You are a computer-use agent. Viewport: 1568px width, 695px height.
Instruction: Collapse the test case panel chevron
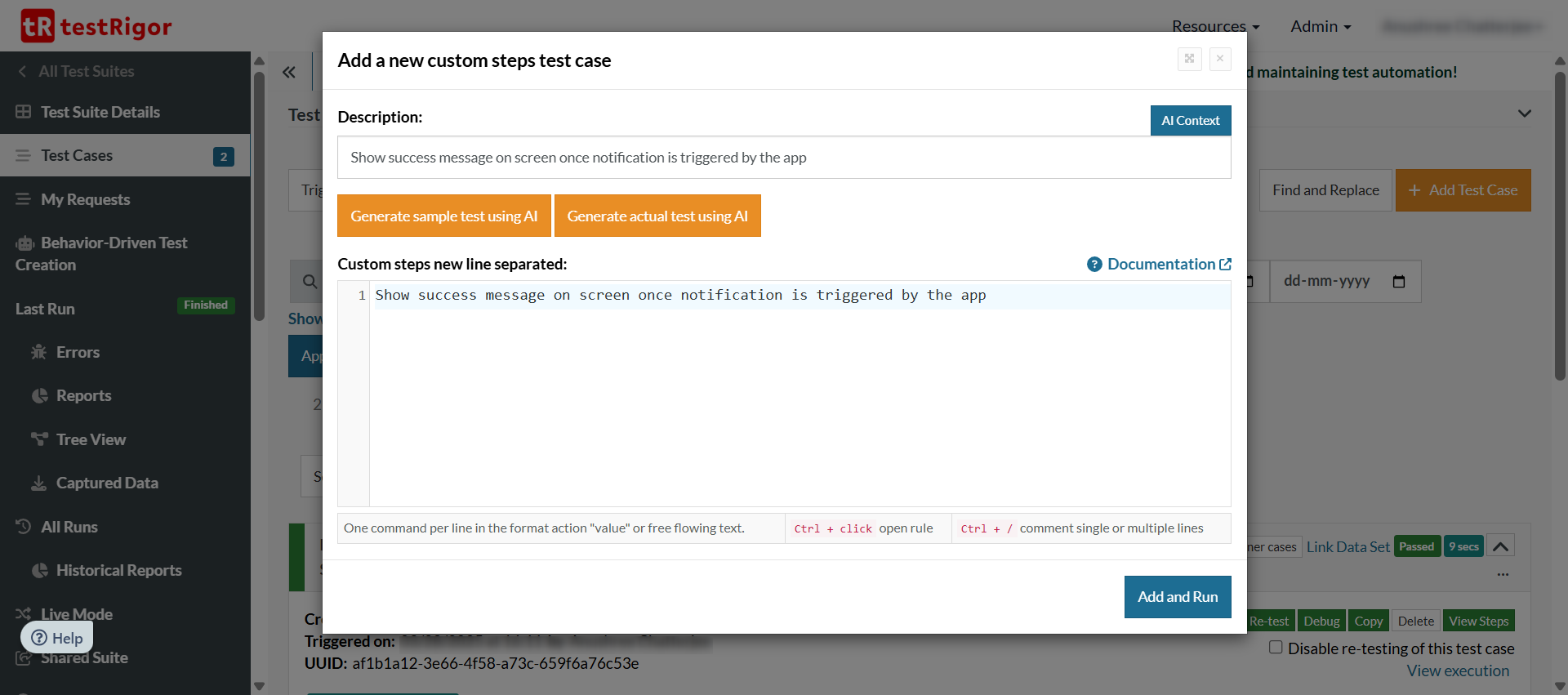[x=1500, y=546]
